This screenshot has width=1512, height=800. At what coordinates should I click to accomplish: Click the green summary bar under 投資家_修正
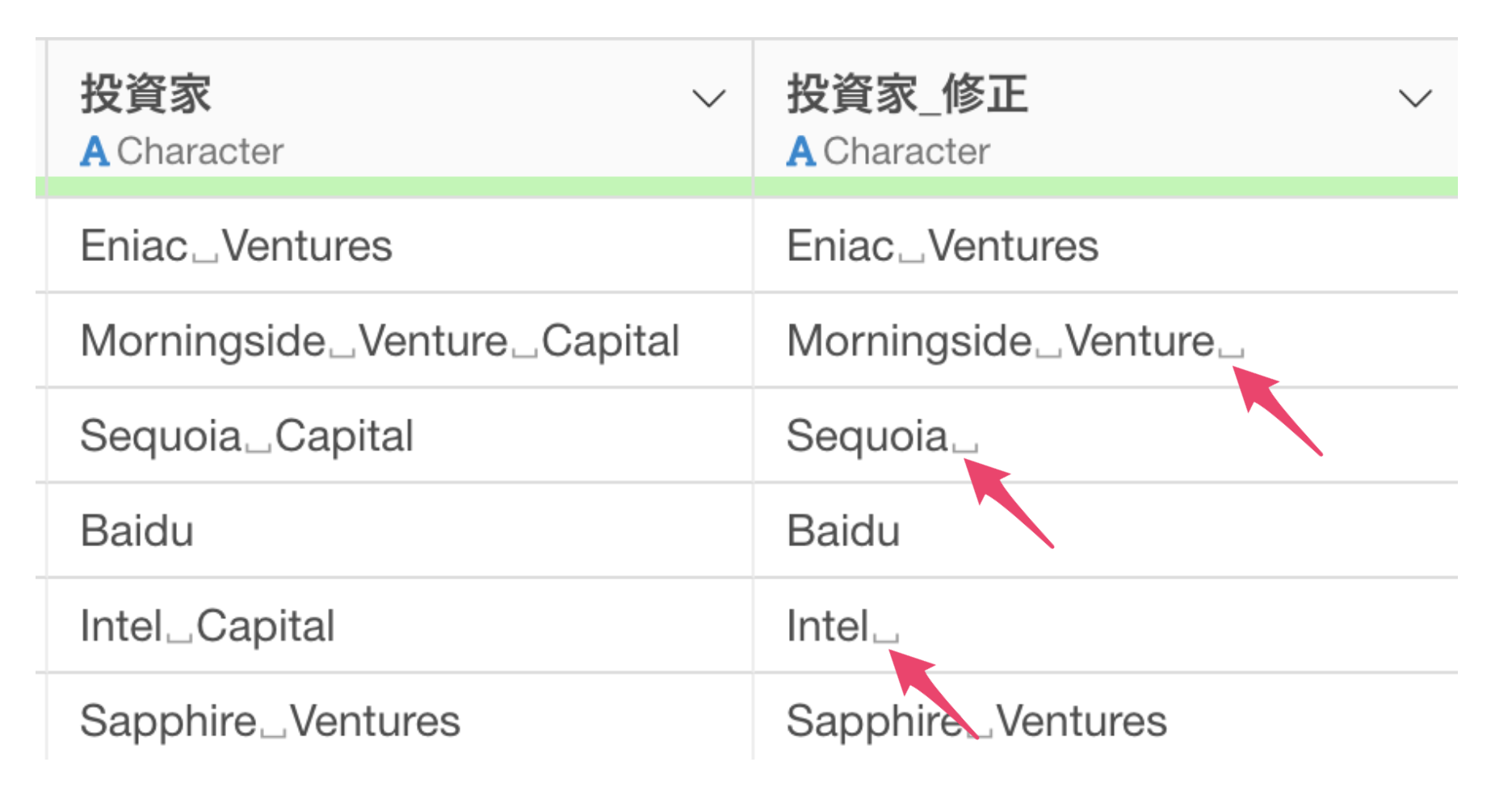[1106, 187]
